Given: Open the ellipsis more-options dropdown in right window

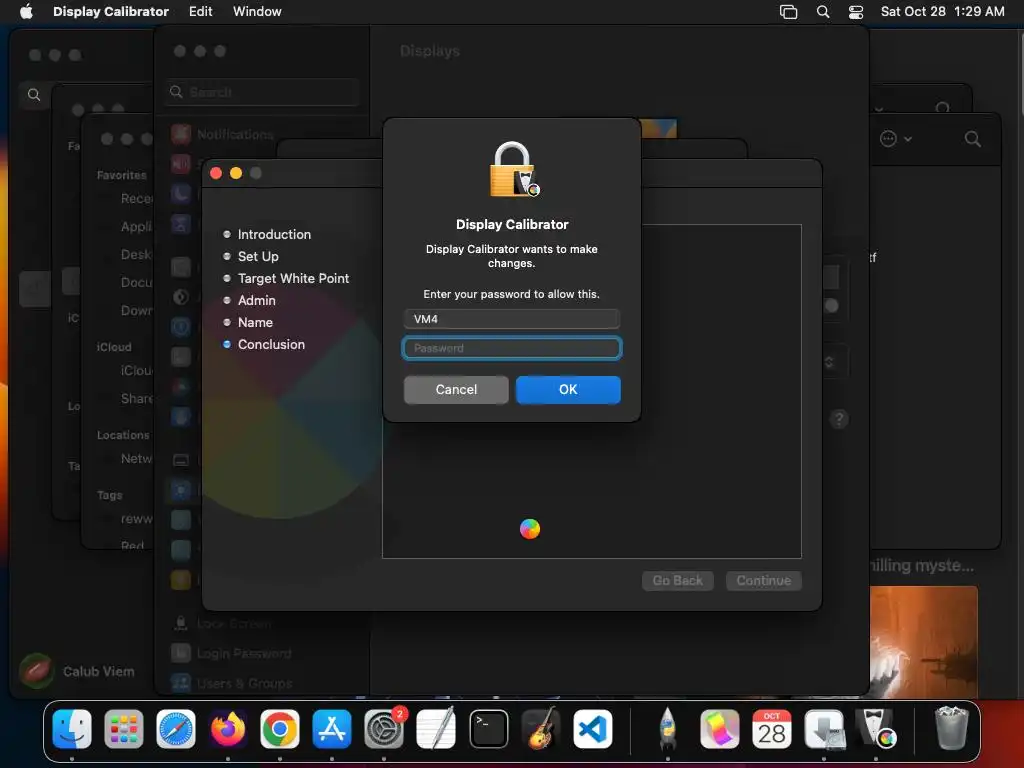Looking at the screenshot, I should click(895, 138).
